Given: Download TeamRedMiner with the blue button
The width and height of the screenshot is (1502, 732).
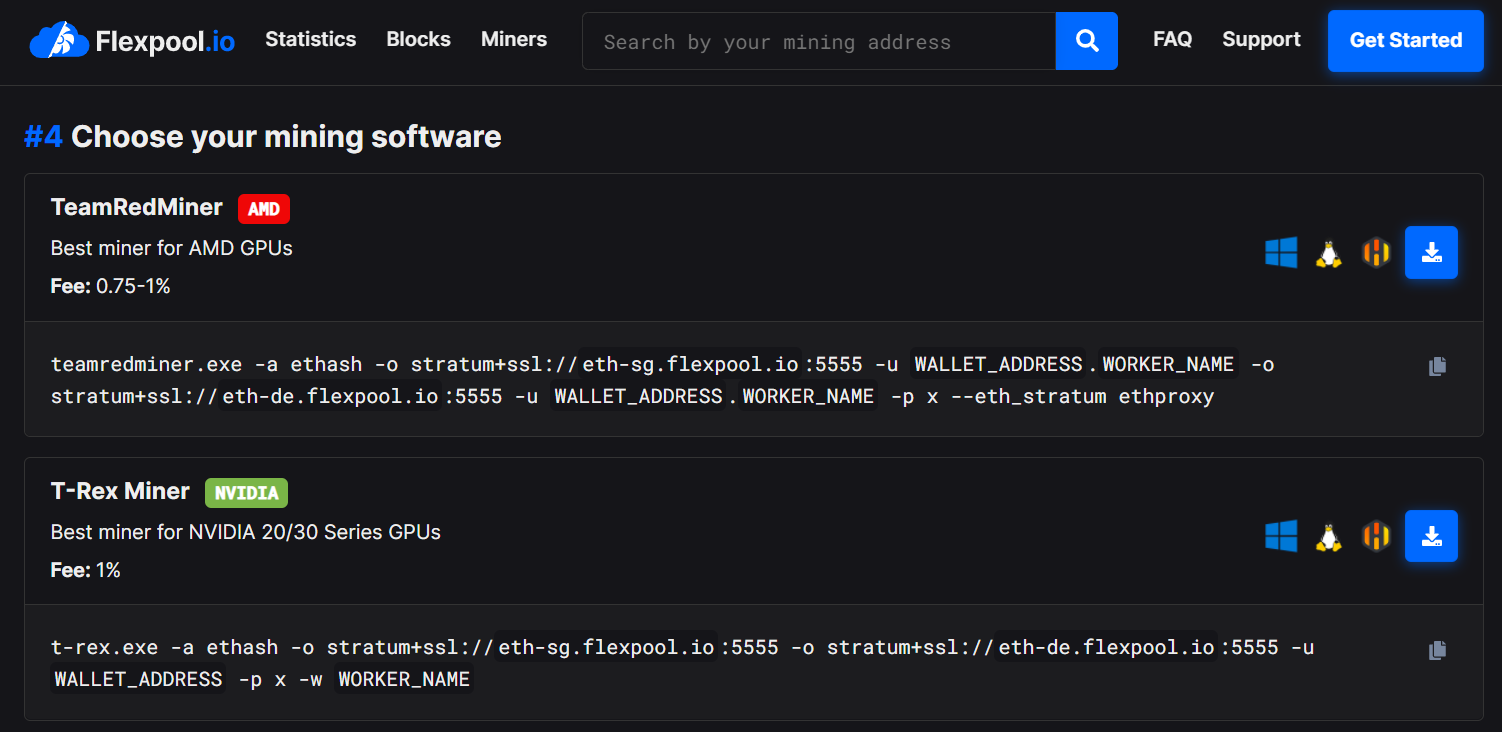Looking at the screenshot, I should click(1431, 252).
